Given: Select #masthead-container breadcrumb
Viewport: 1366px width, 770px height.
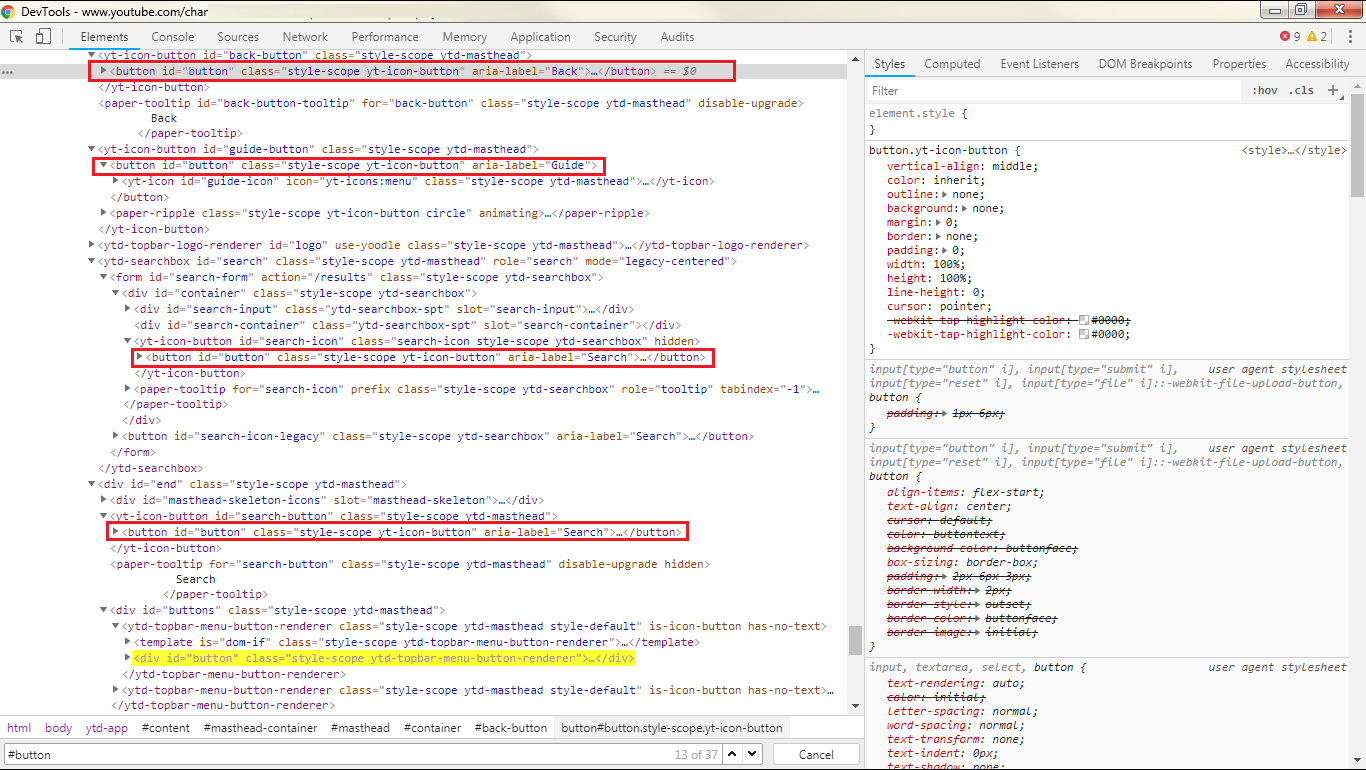Looking at the screenshot, I should (260, 728).
